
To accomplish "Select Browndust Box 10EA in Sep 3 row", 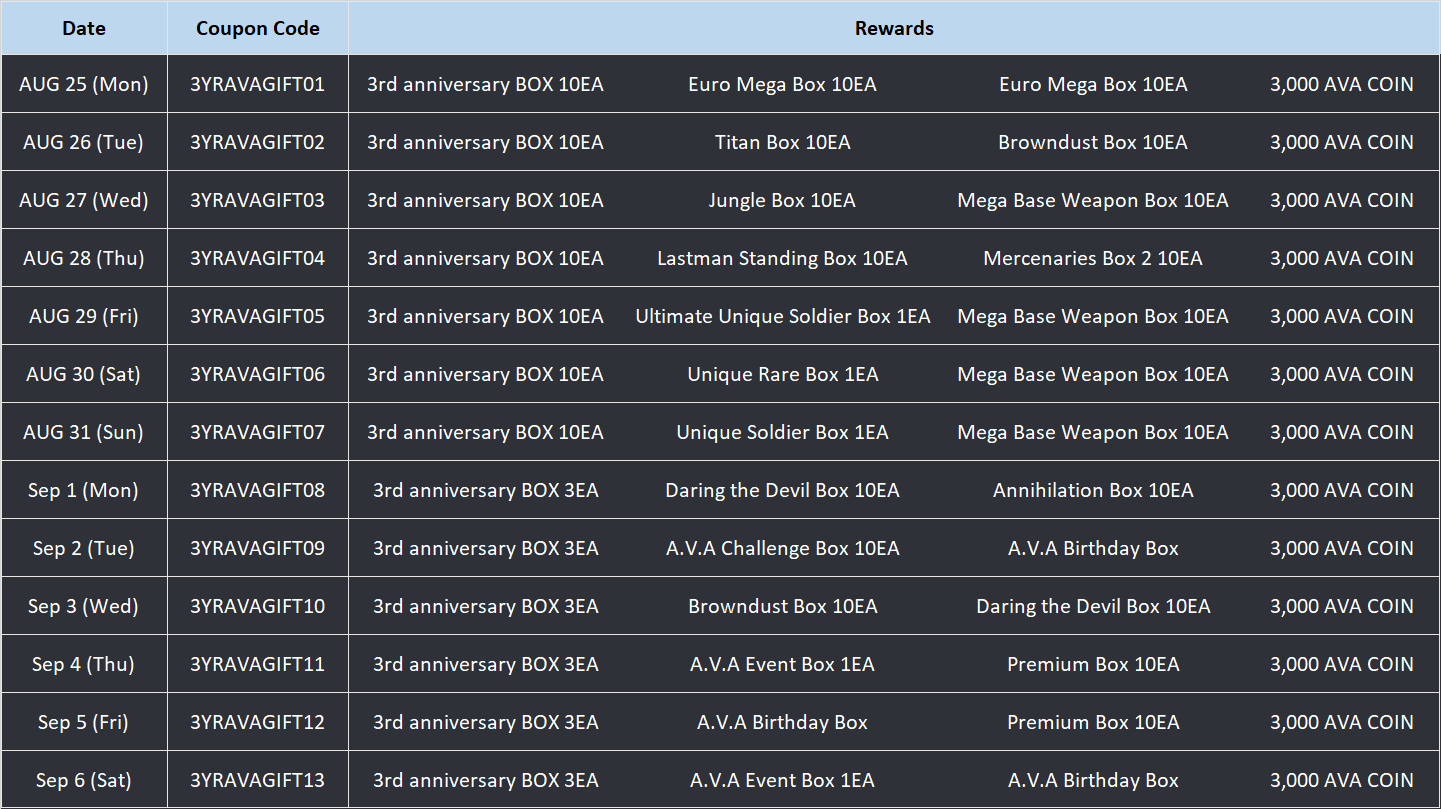I will tap(783, 606).
